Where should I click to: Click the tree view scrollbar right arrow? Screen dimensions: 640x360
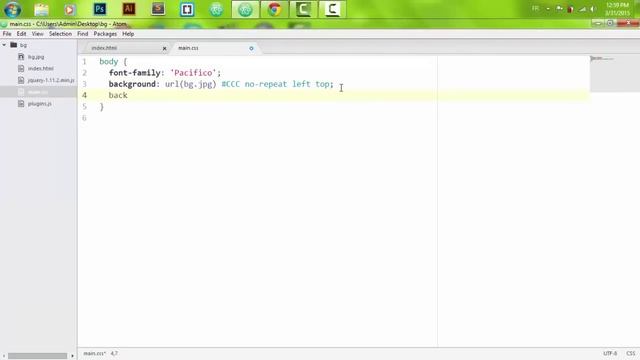coord(73,356)
